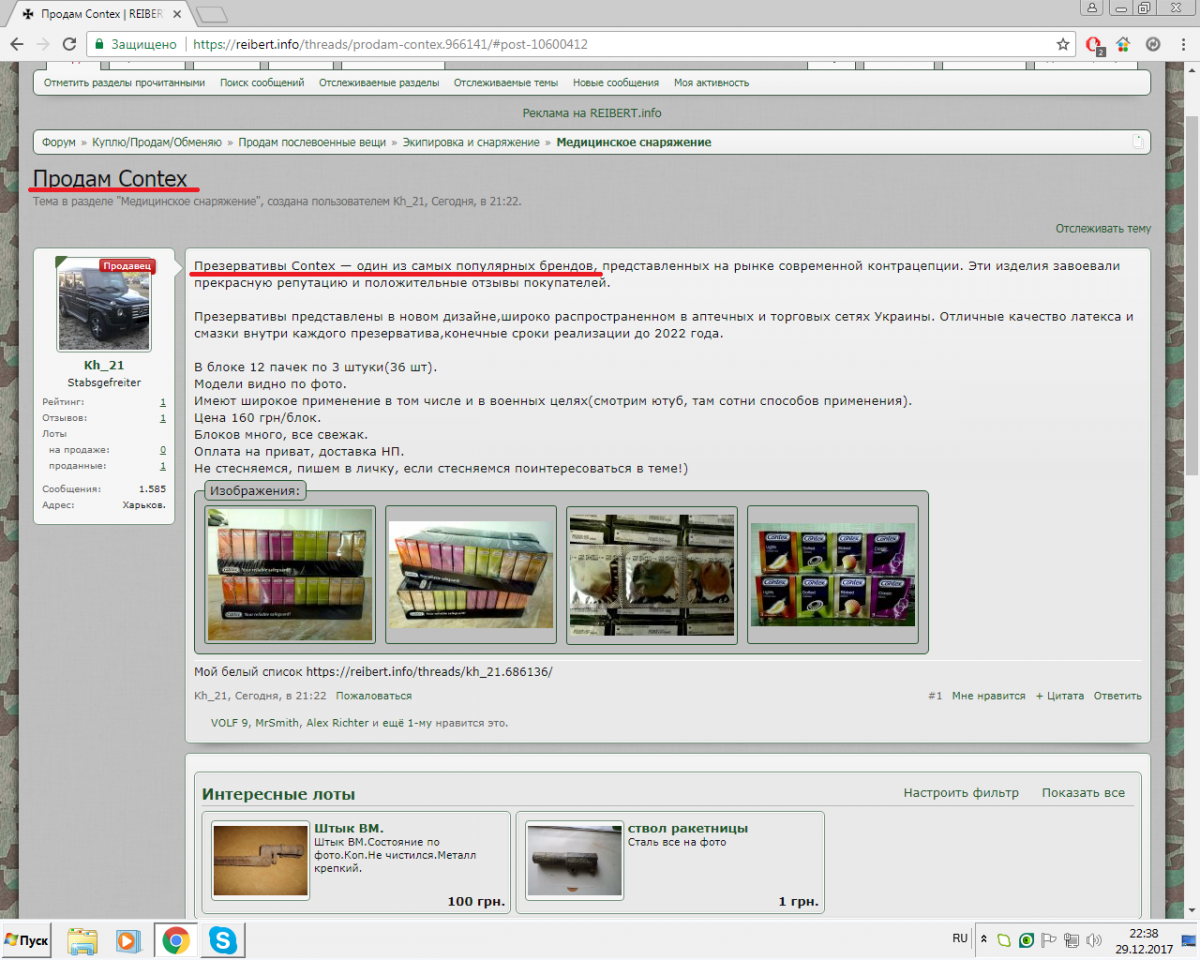Click the gray circular sync extension icon
This screenshot has height=960, width=1200.
click(x=1153, y=44)
